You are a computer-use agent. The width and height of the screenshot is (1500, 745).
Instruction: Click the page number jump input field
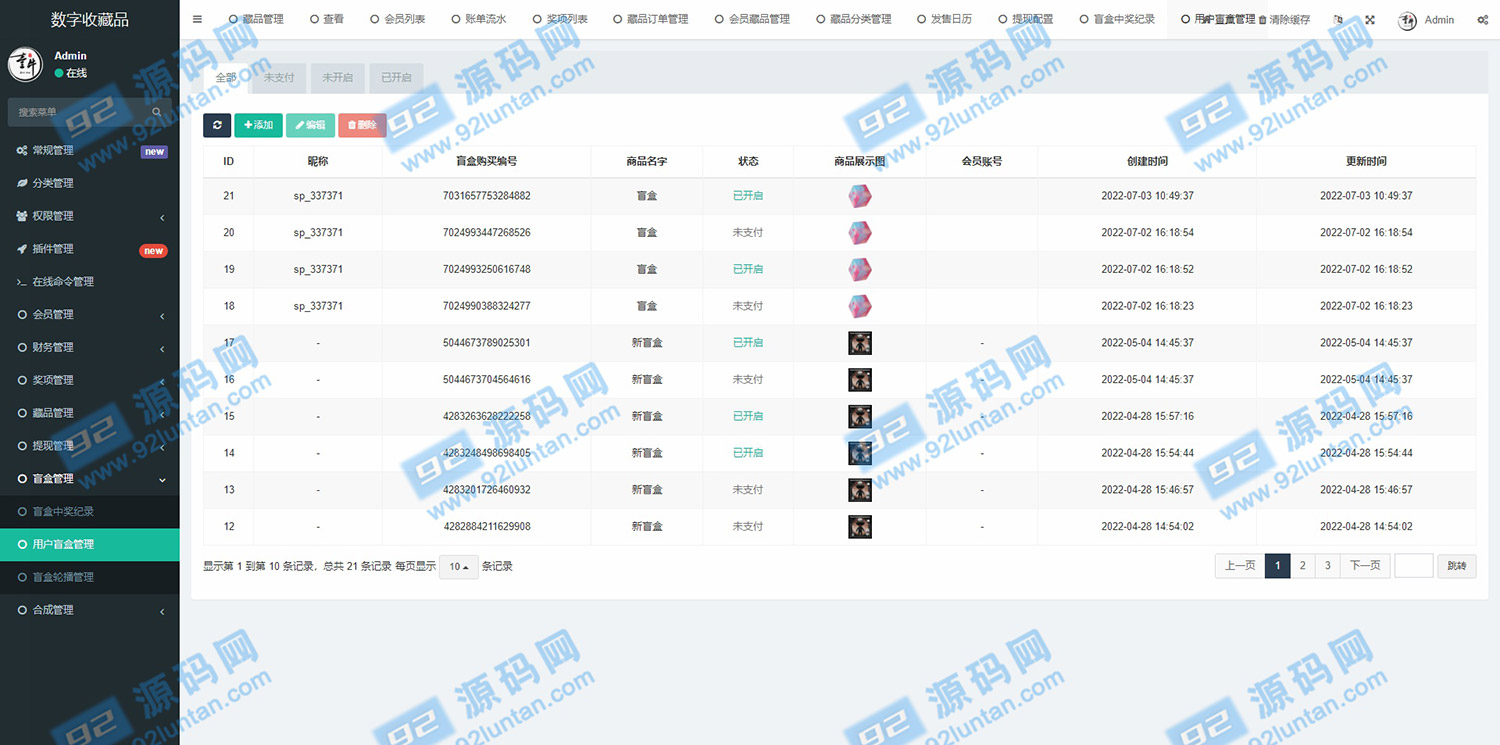click(1413, 566)
